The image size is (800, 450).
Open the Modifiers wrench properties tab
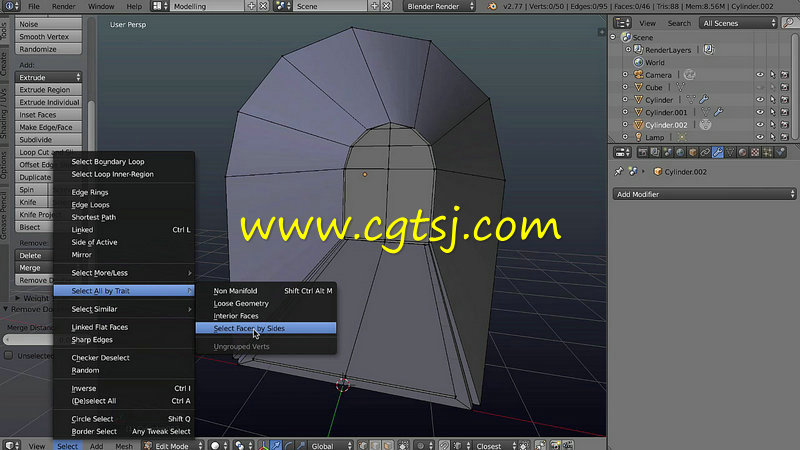click(717, 153)
